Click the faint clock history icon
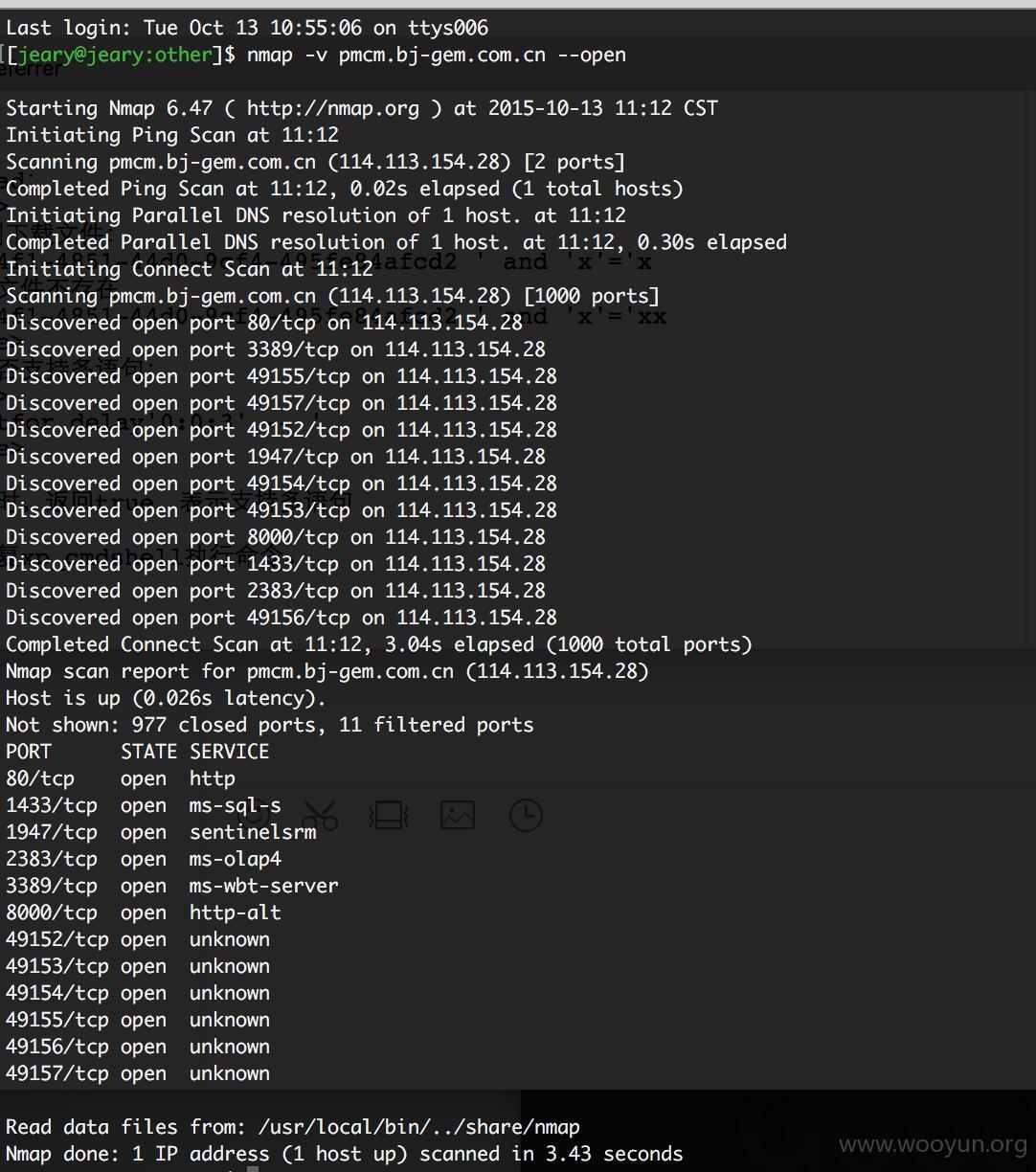This screenshot has height=1172, width=1036. 526,815
